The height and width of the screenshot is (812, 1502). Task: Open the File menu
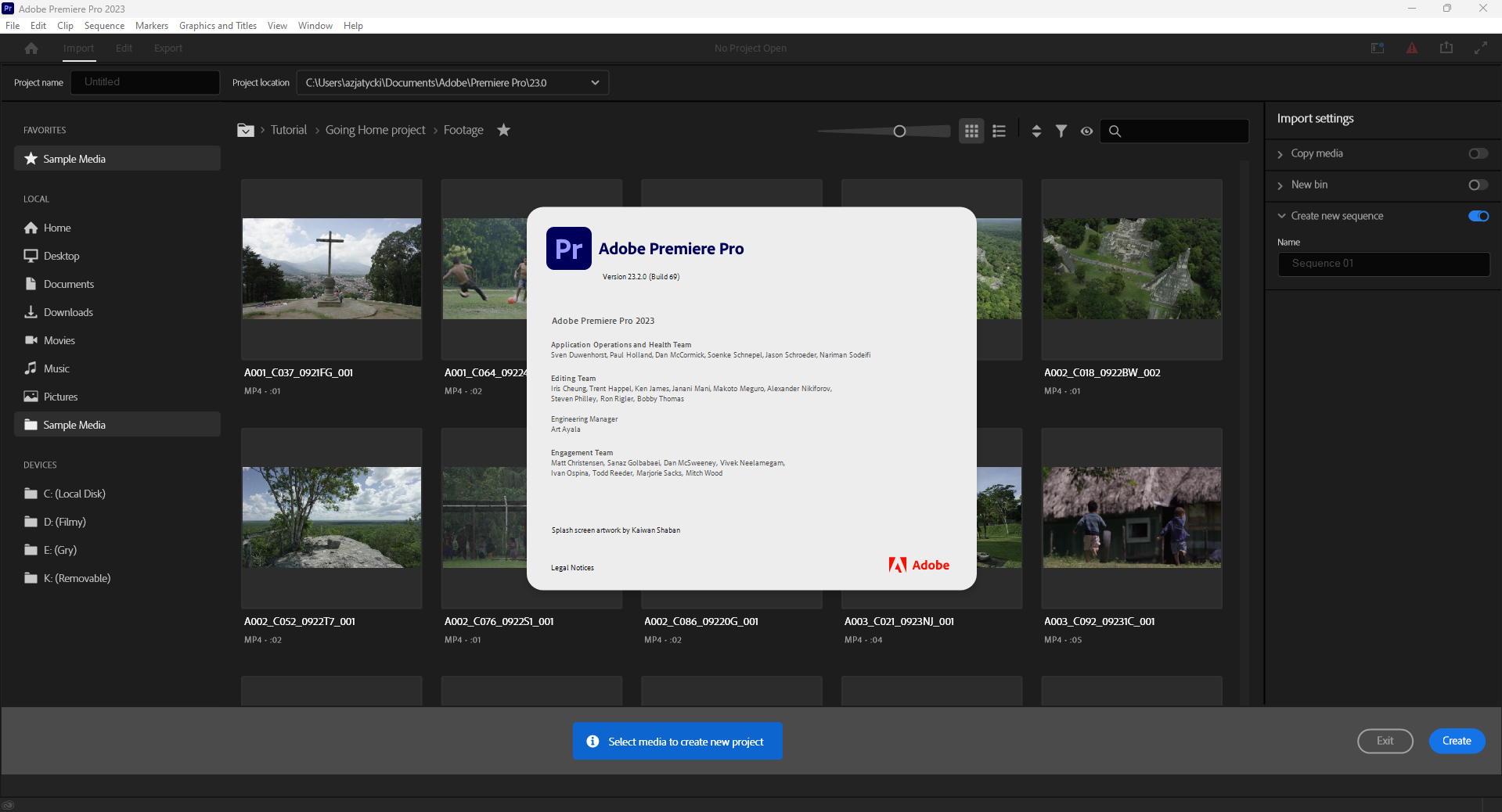click(13, 26)
